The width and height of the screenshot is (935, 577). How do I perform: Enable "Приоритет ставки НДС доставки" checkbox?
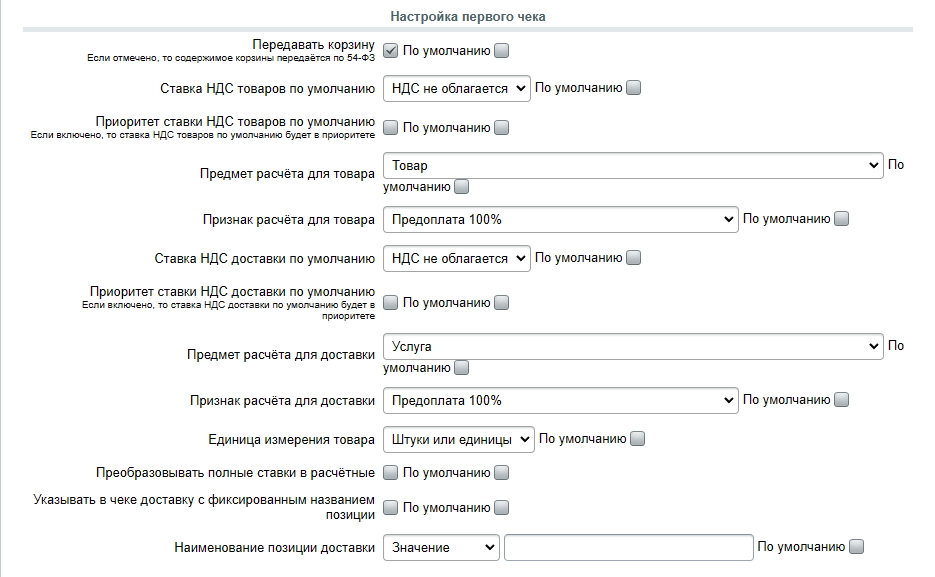pyautogui.click(x=391, y=302)
